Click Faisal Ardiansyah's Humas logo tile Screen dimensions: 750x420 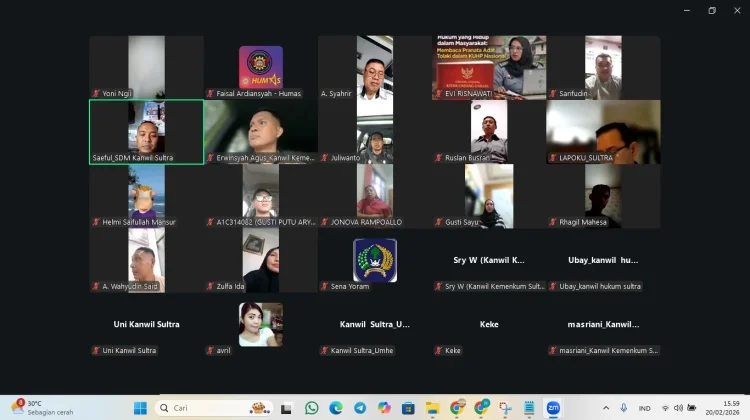click(x=260, y=67)
